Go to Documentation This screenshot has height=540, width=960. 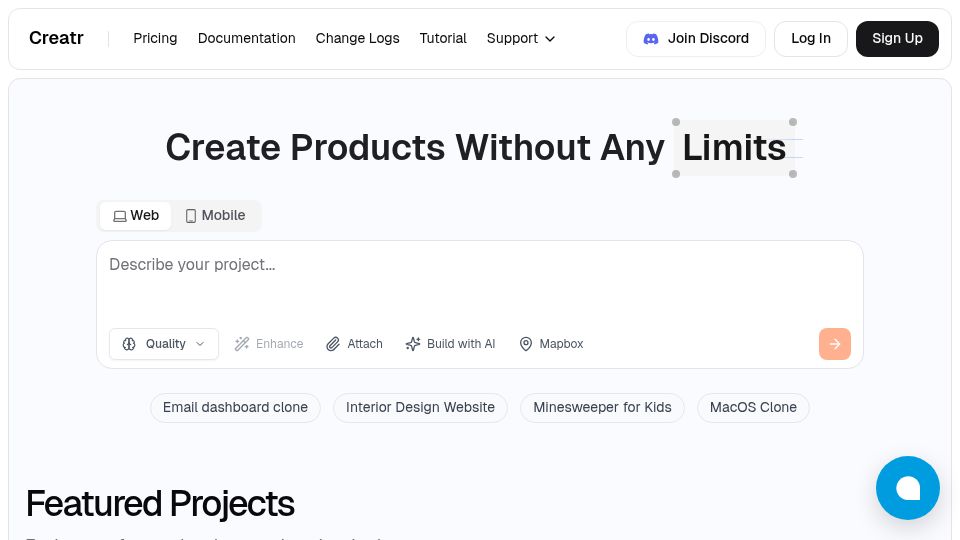tap(246, 39)
